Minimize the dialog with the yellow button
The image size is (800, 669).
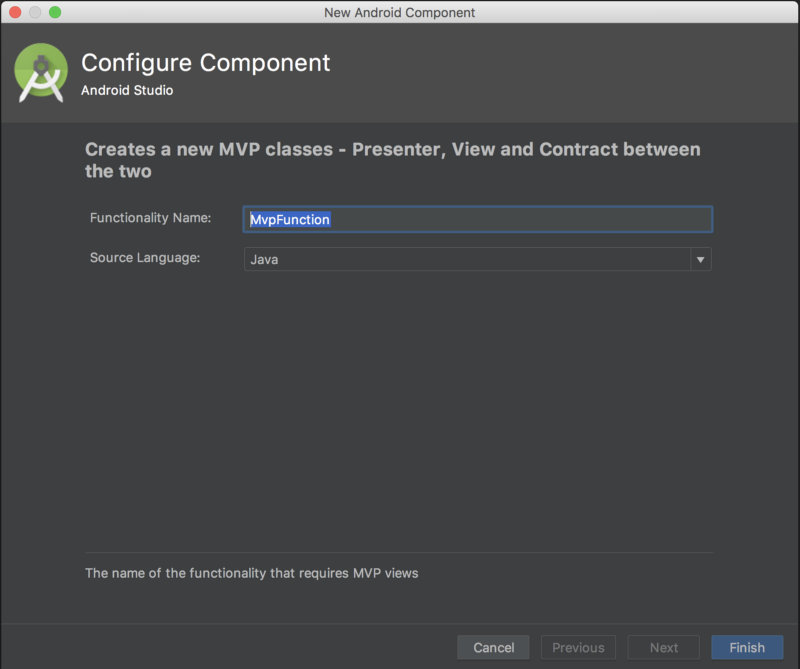(35, 12)
